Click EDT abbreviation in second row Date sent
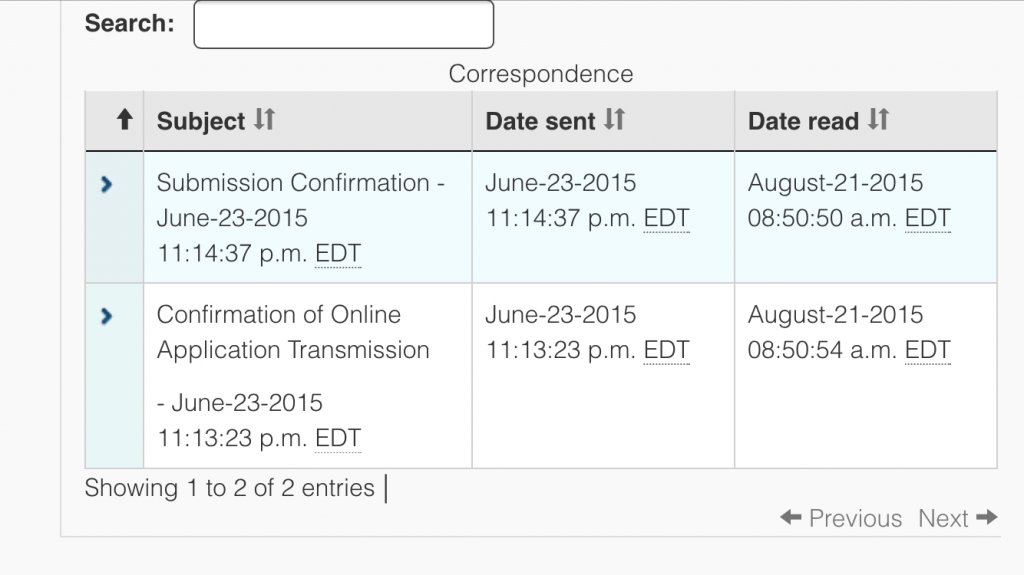 click(666, 350)
